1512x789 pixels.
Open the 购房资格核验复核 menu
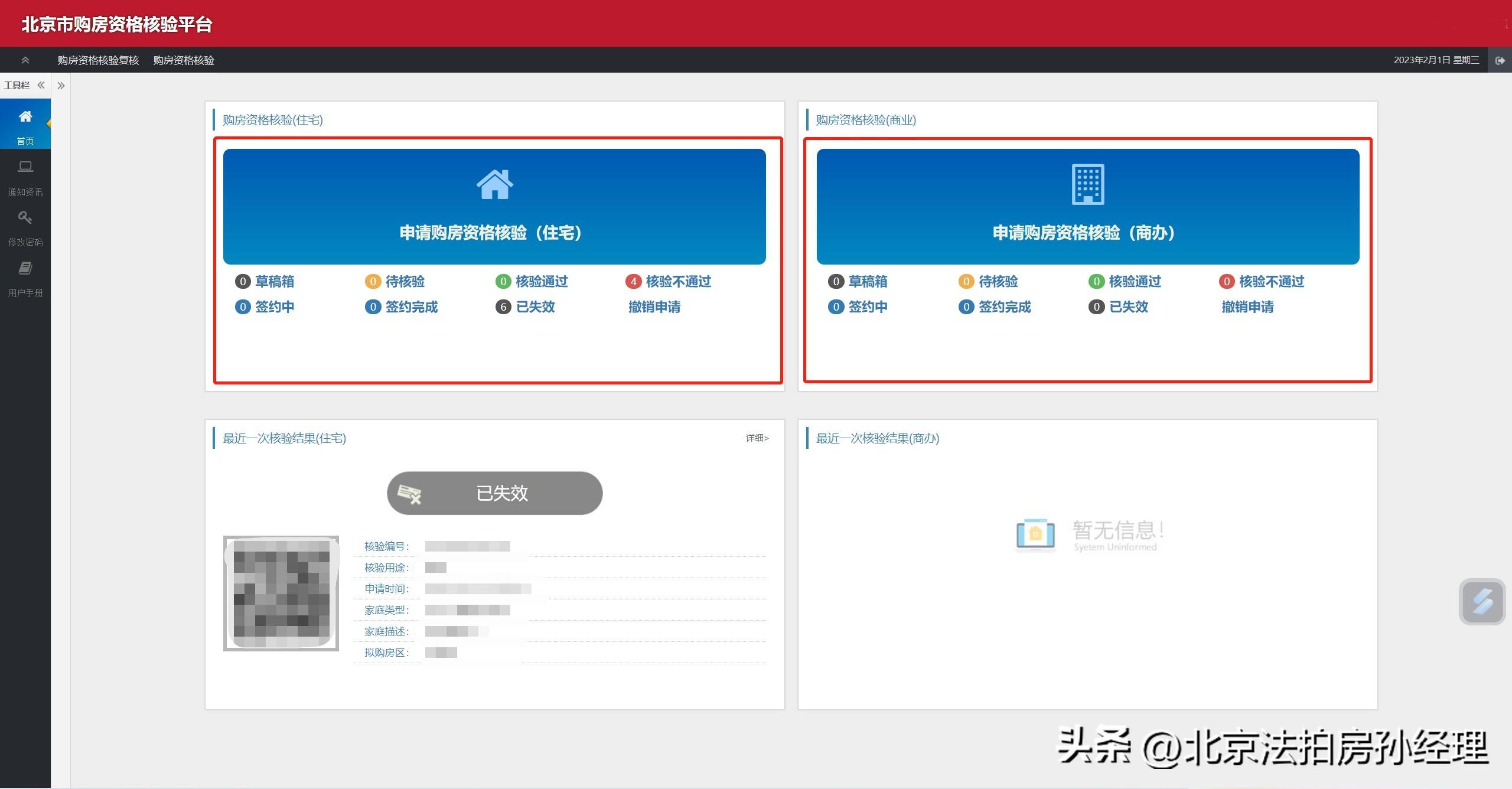[x=98, y=60]
